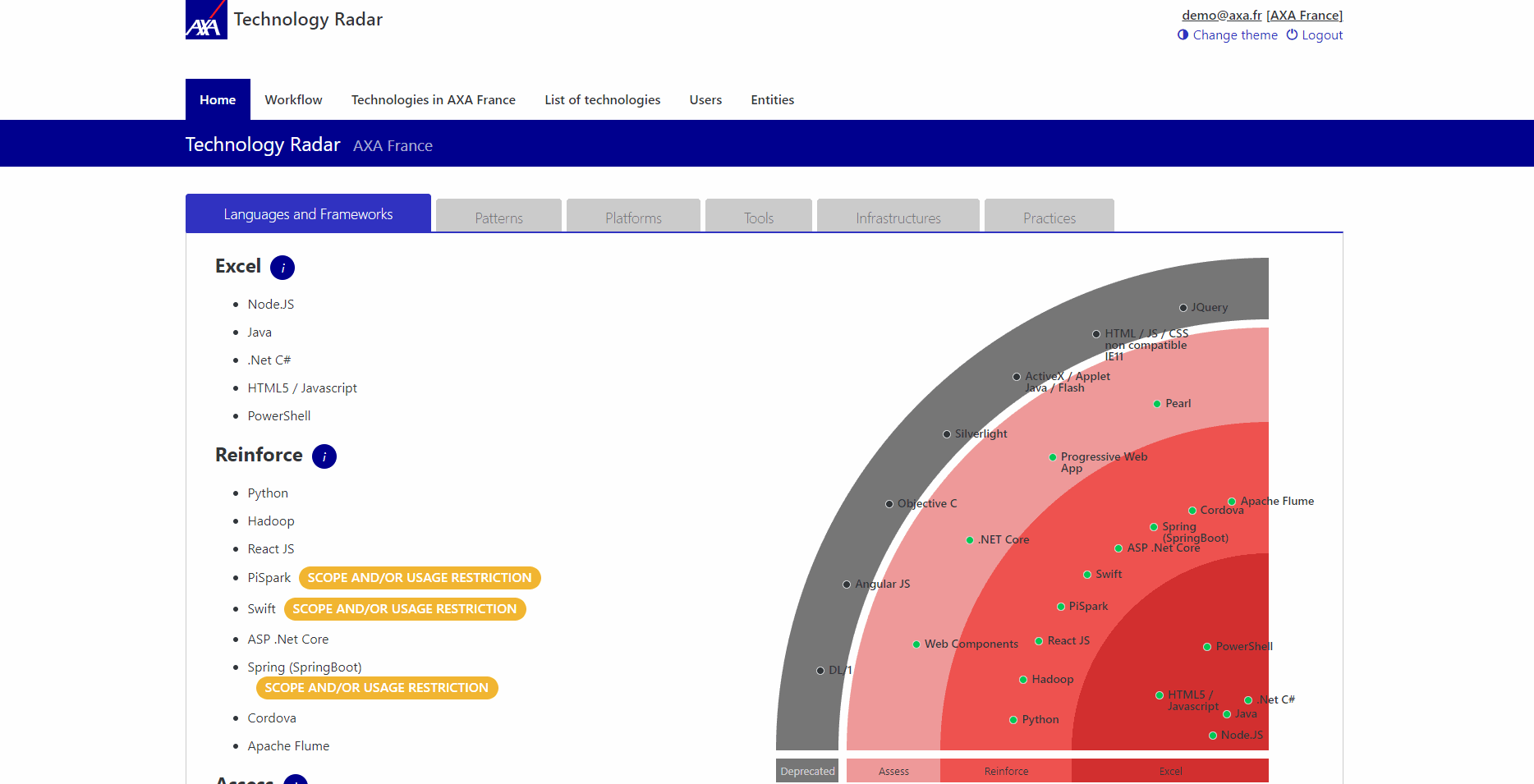Image resolution: width=1534 pixels, height=784 pixels.
Task: Click Node.JS in the Excel list
Action: 271,304
